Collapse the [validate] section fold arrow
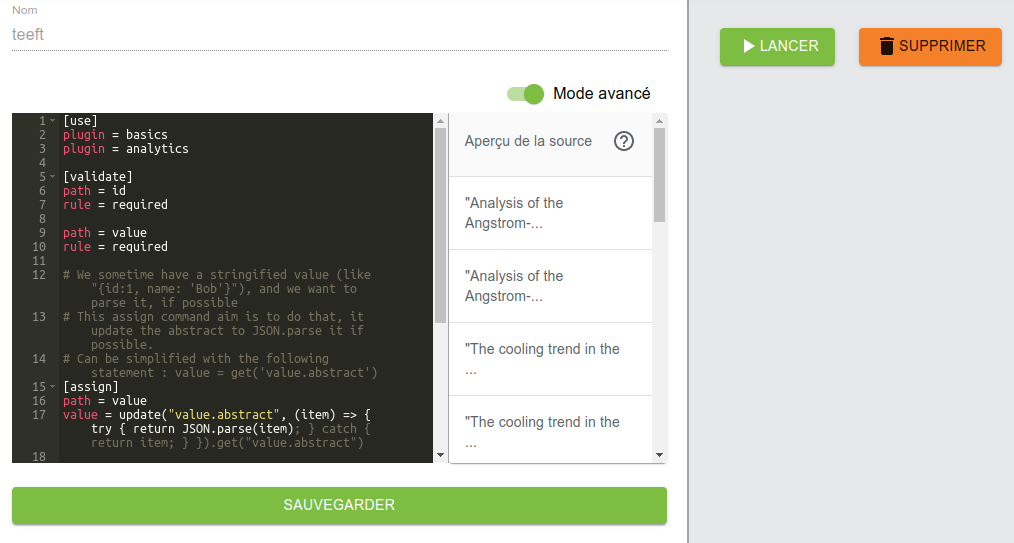This screenshot has height=543, width=1014. 52,177
